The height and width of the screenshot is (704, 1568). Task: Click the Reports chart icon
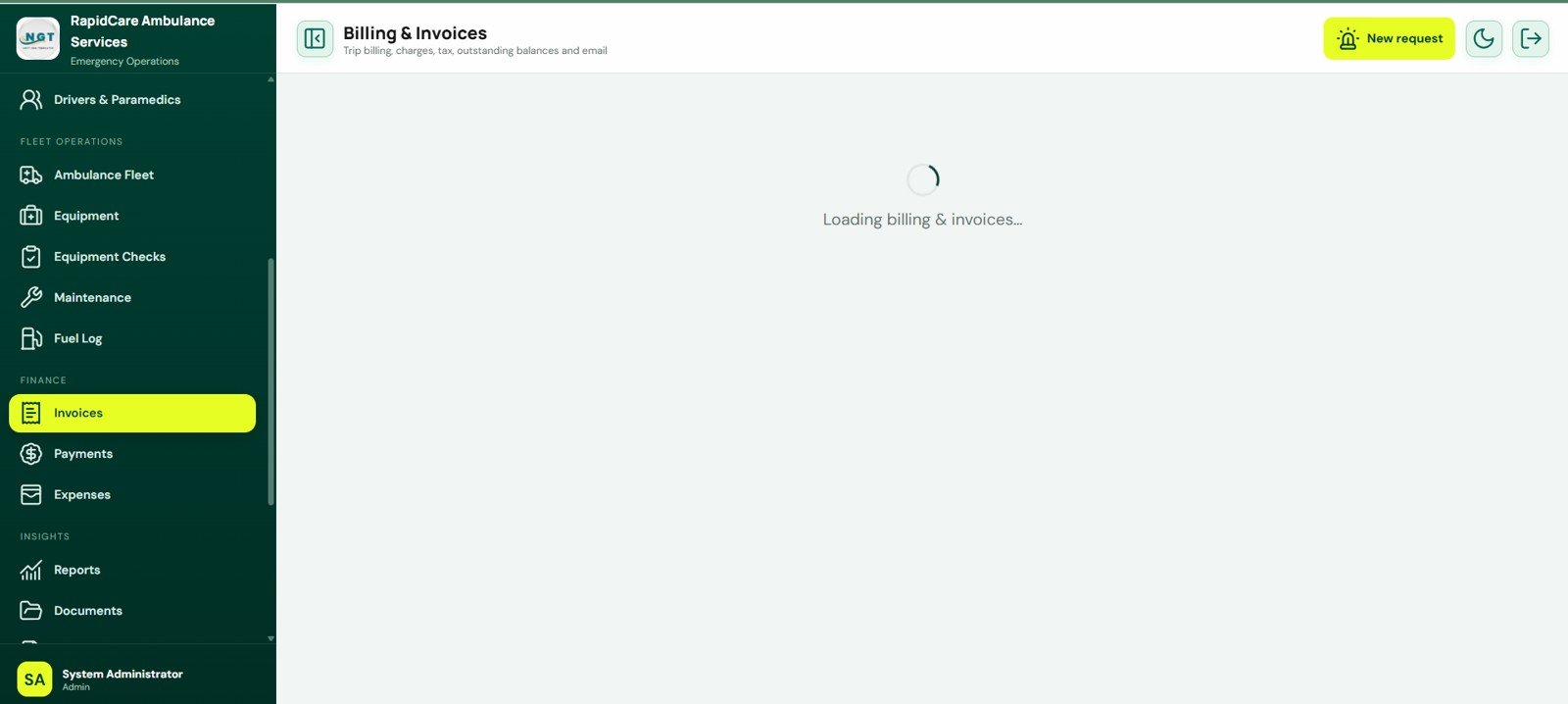[31, 571]
